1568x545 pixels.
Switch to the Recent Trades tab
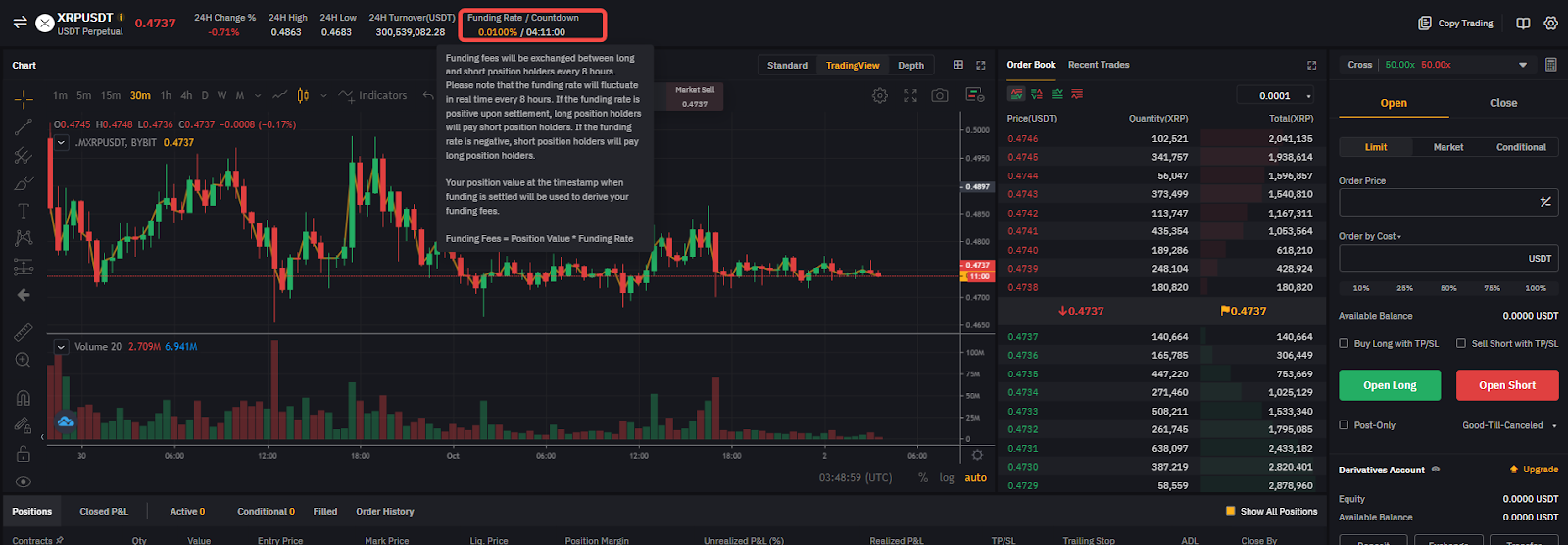click(1098, 65)
